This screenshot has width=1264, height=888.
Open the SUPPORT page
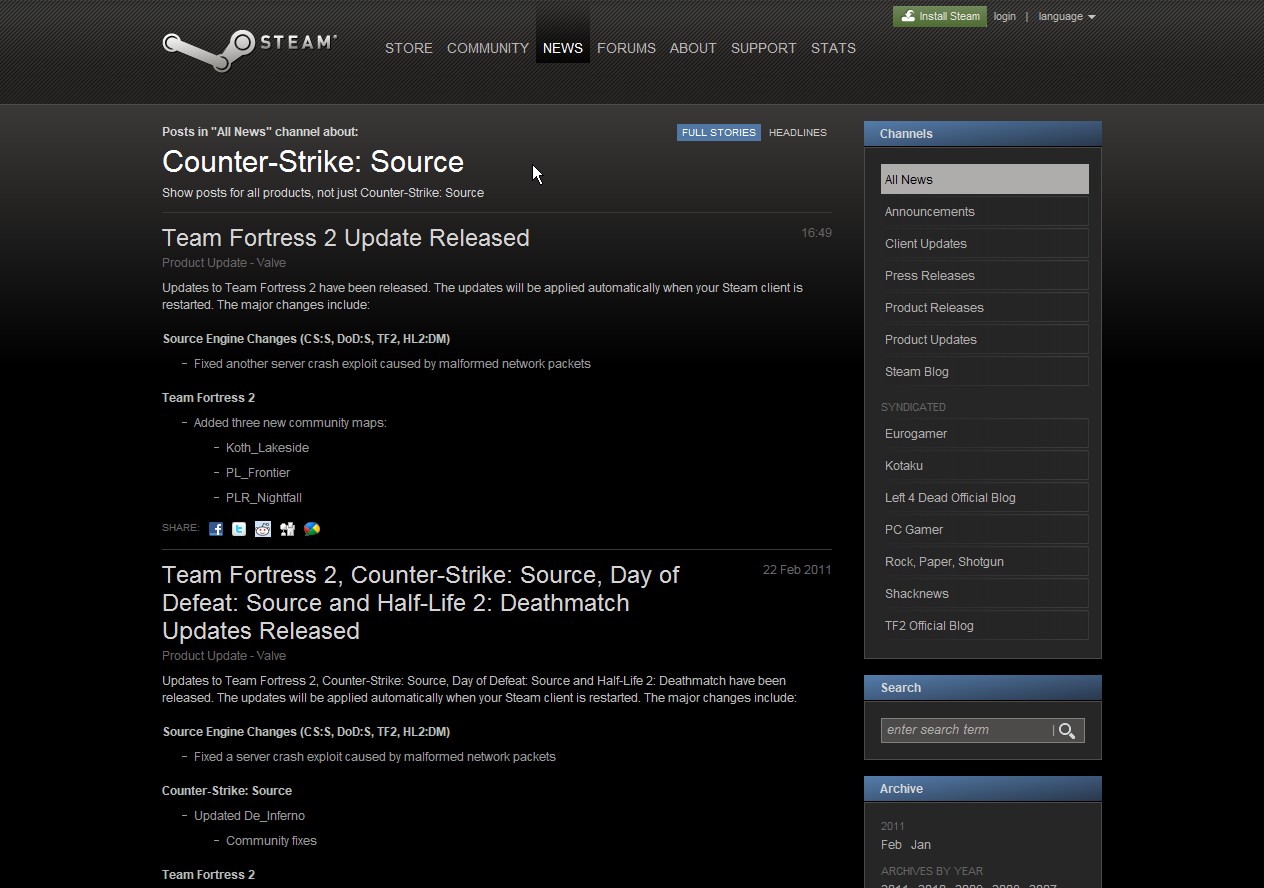click(764, 48)
